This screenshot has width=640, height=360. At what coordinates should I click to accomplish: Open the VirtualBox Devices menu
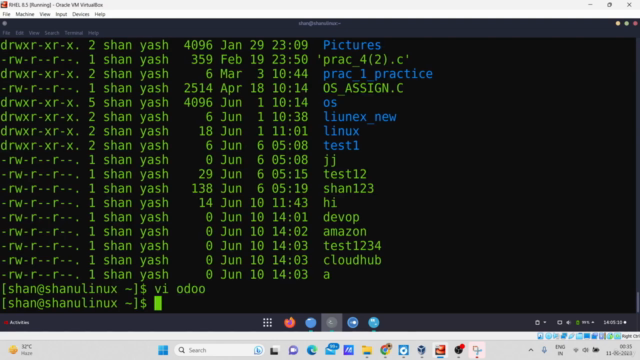pyautogui.click(x=81, y=14)
